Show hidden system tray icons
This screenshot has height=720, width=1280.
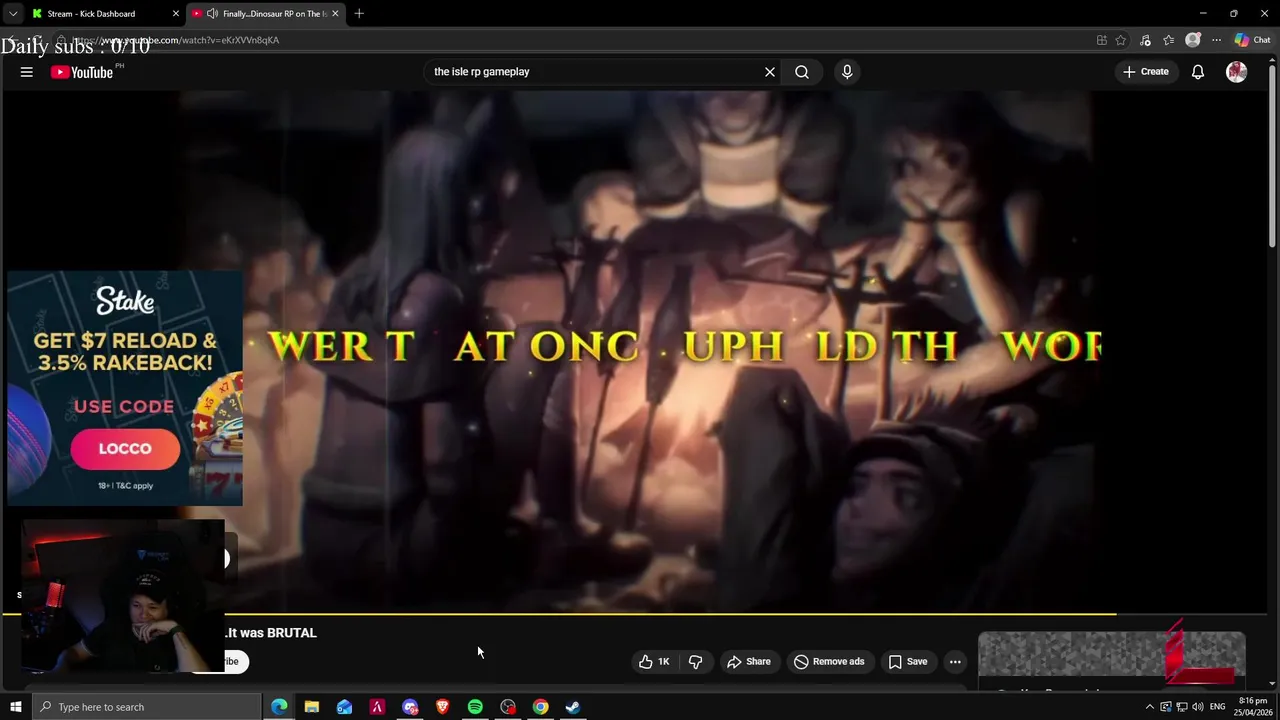coord(1149,707)
